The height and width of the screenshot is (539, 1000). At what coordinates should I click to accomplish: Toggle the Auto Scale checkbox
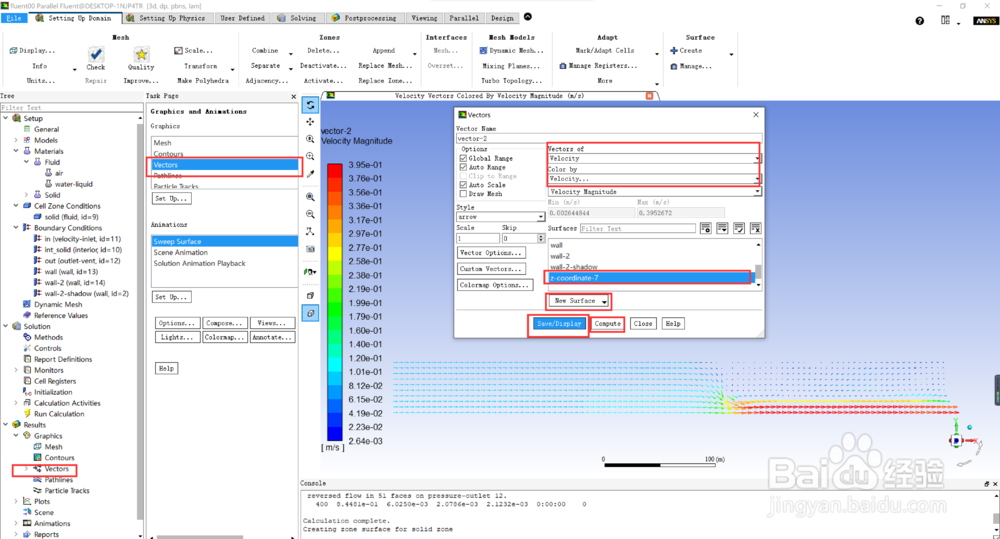pyautogui.click(x=463, y=185)
